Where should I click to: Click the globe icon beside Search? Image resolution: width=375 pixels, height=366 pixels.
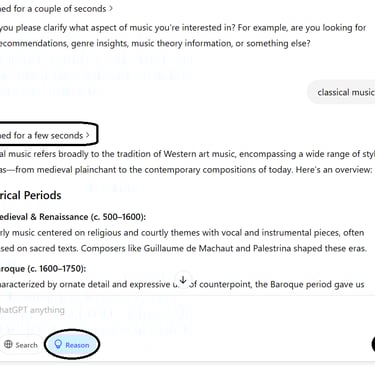(x=8, y=344)
